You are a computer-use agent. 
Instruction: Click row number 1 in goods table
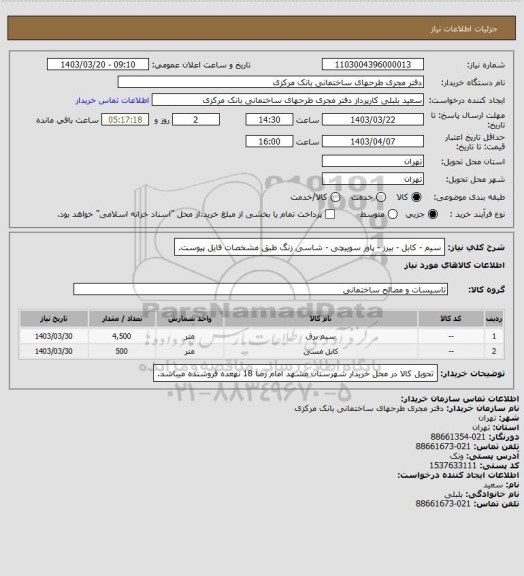[494, 336]
